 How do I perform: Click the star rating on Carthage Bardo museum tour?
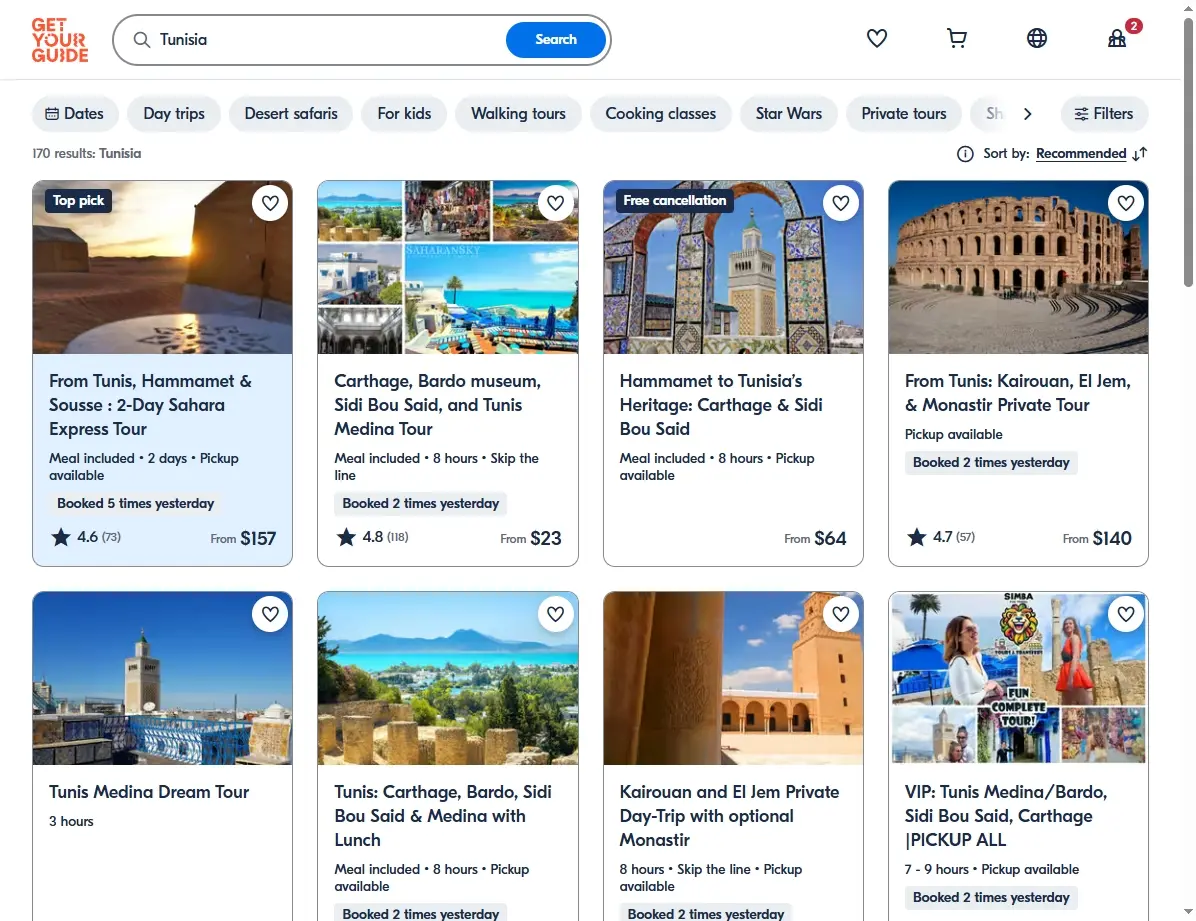371,537
